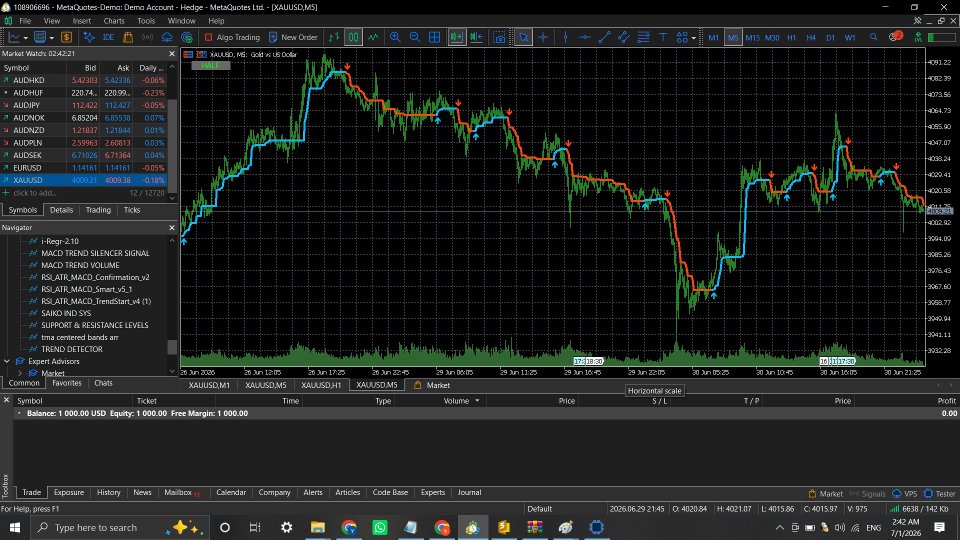Open the Signals icon in toolbar
960x540 pixels.
[147, 37]
